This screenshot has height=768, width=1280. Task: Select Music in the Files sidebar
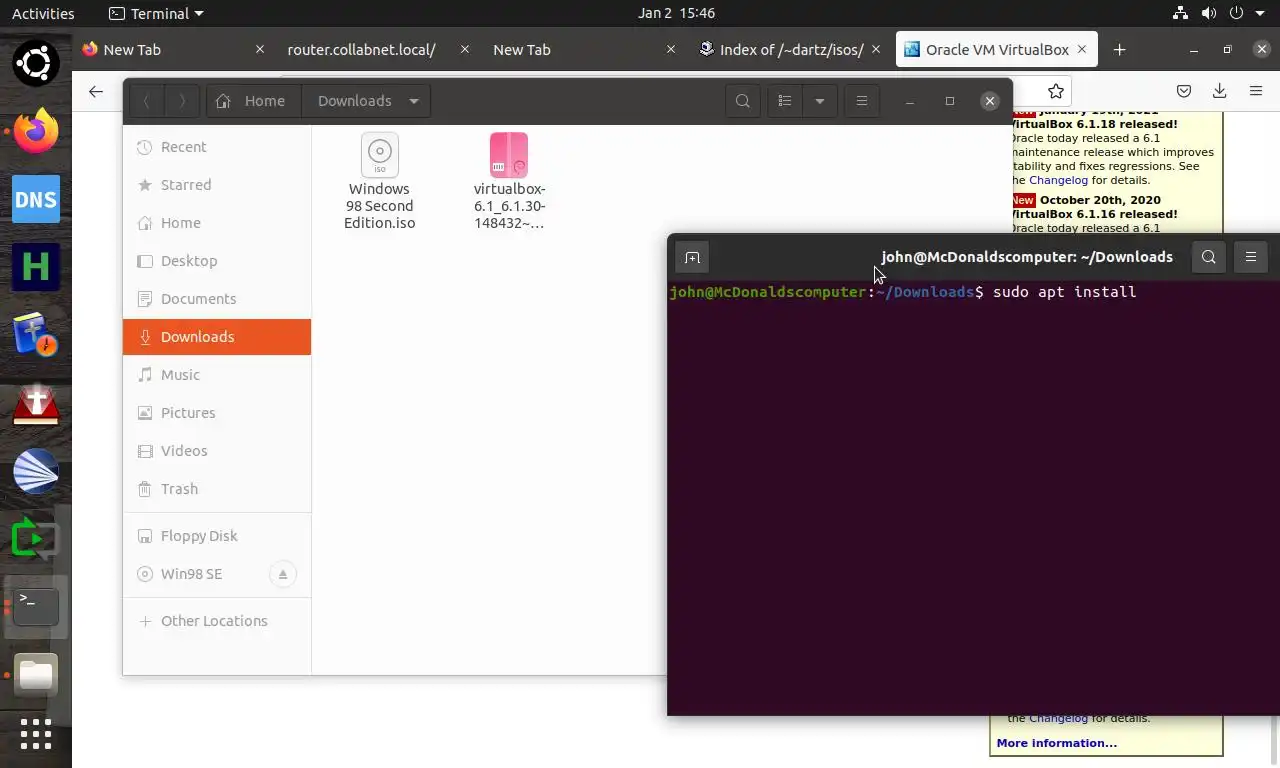[x=217, y=375]
